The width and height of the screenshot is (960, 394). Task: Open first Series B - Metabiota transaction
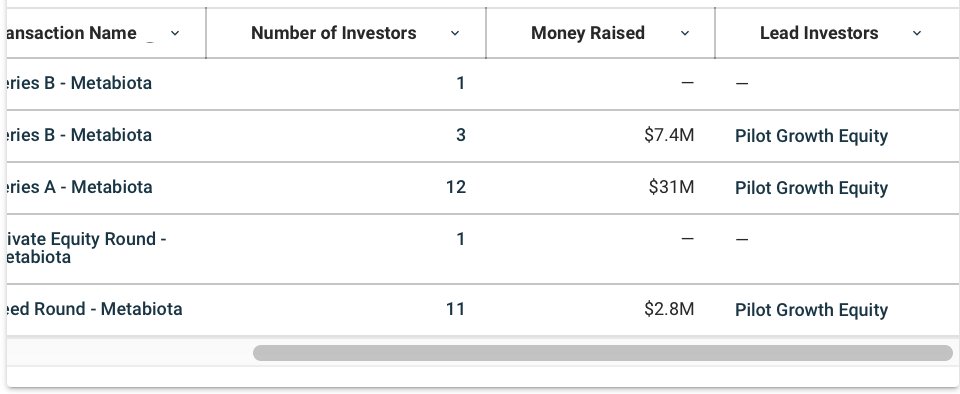coord(78,83)
